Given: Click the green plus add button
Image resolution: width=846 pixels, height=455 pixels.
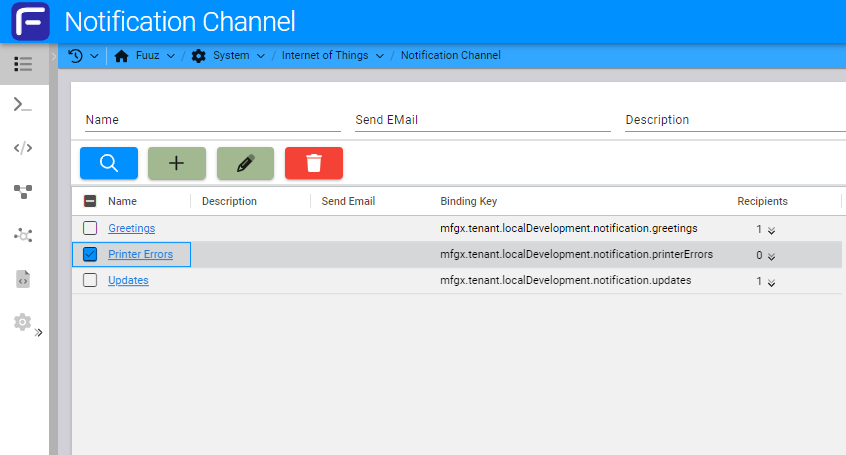Looking at the screenshot, I should pos(177,163).
